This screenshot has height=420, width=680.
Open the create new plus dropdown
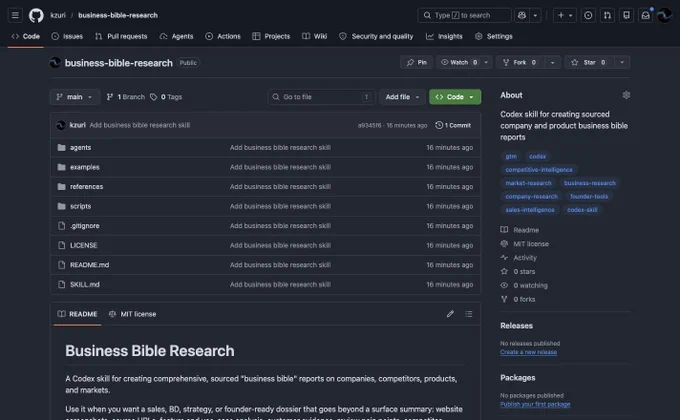(x=565, y=15)
